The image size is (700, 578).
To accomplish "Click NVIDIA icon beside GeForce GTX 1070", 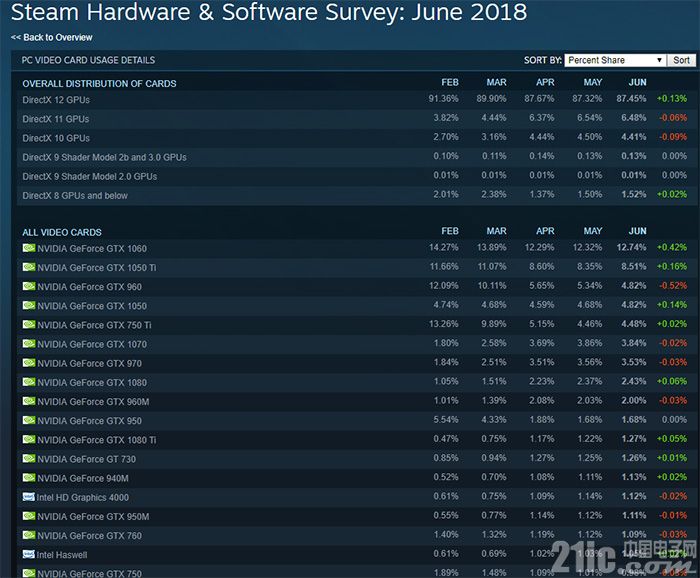I will point(29,344).
